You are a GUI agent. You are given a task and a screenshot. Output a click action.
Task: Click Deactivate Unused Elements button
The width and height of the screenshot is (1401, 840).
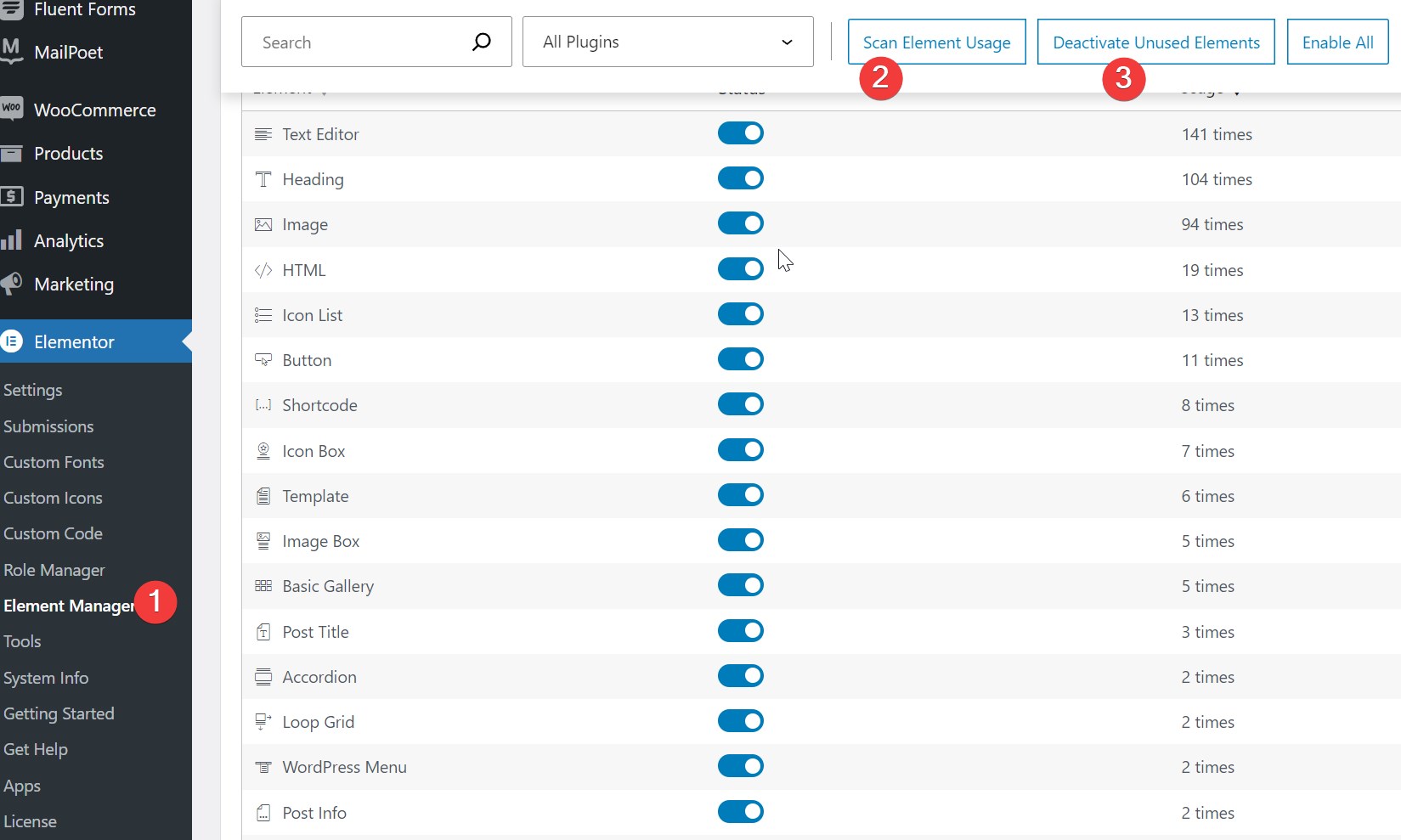pos(1155,42)
